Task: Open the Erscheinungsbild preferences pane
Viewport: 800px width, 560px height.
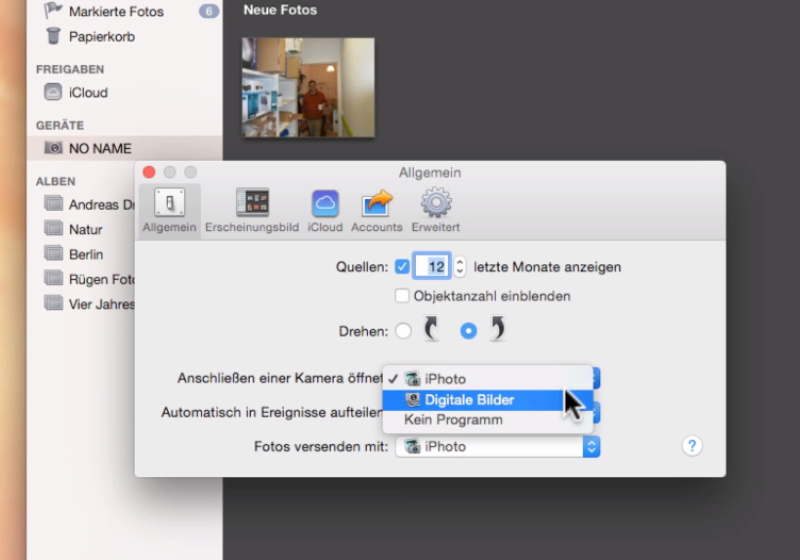Action: (x=252, y=210)
